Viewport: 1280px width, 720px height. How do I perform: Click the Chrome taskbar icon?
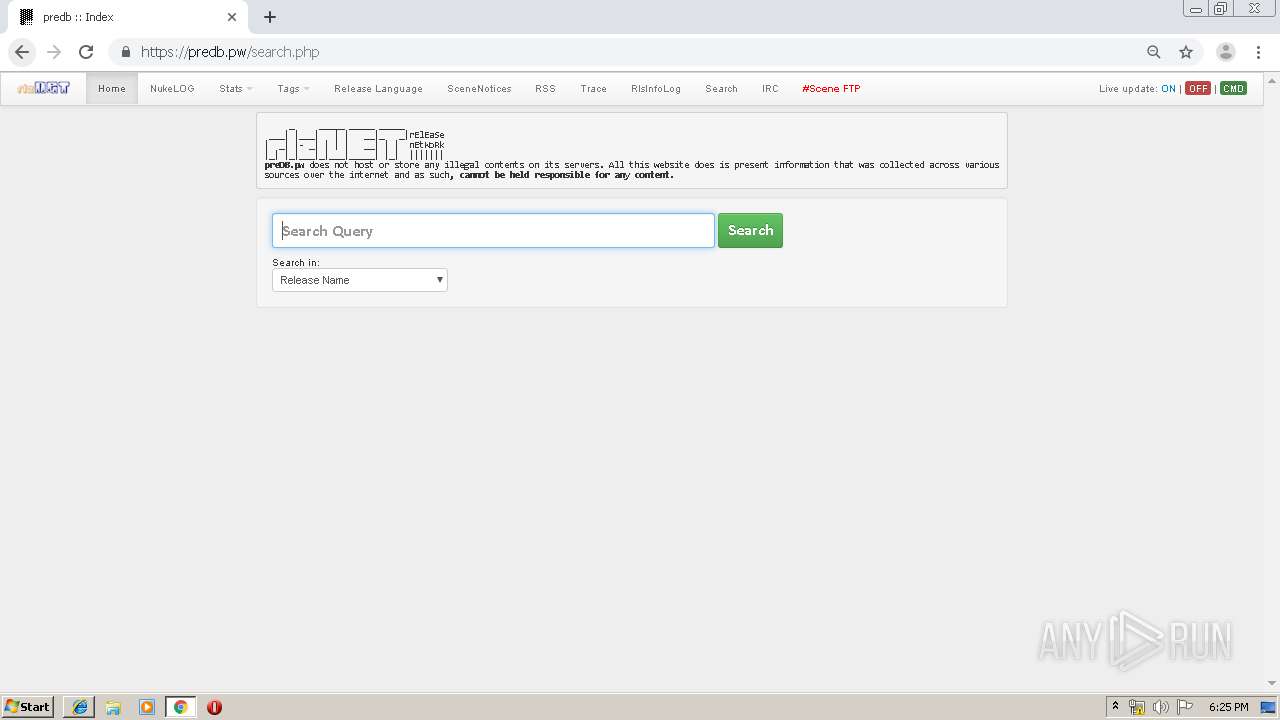180,707
